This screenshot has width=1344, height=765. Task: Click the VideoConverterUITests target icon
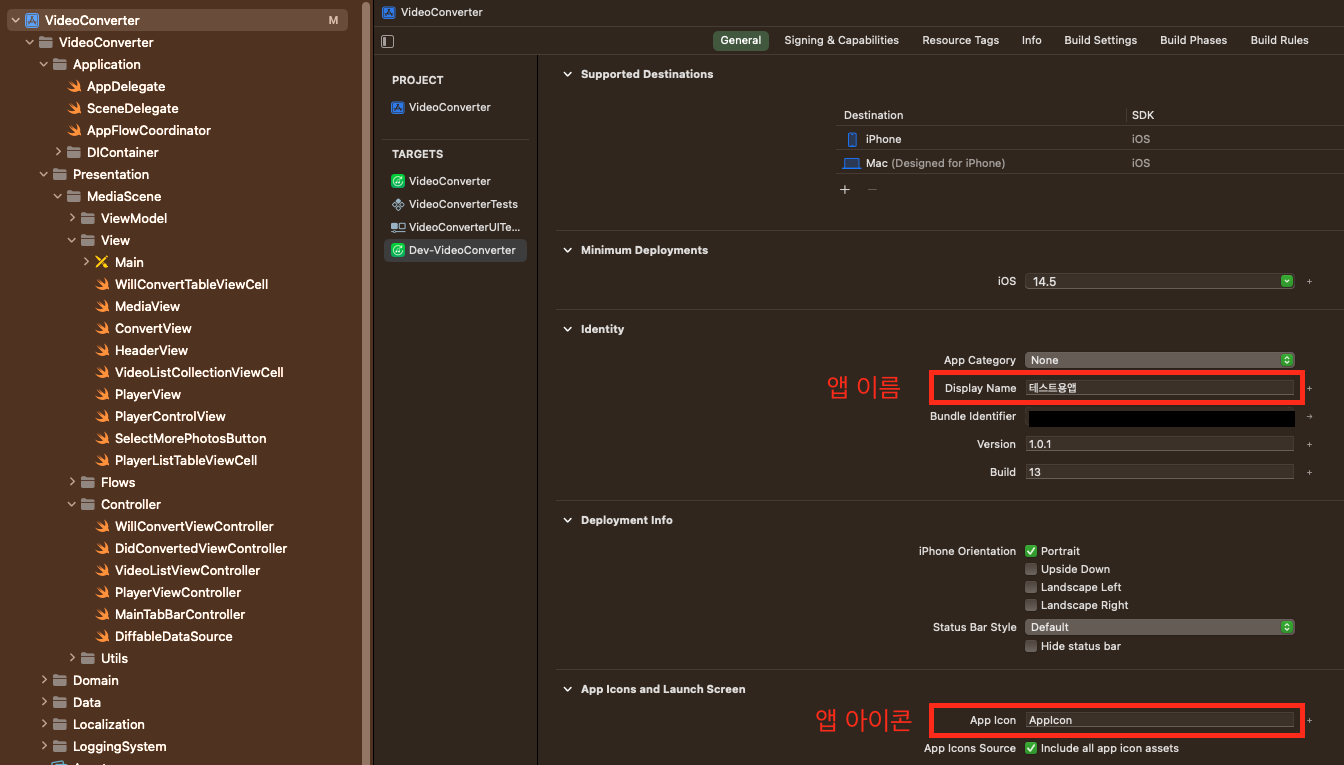[x=397, y=227]
